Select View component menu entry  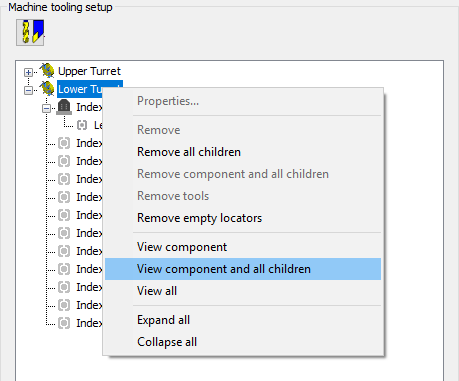tap(182, 247)
